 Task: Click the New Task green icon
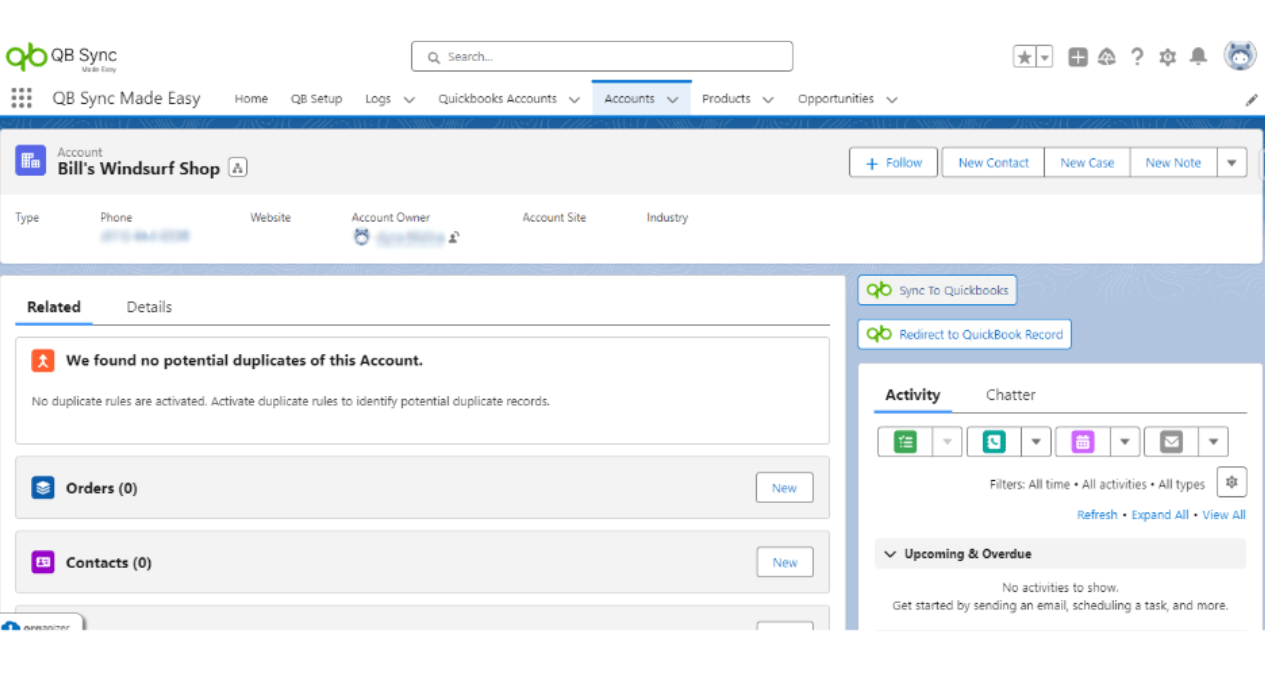coord(905,442)
